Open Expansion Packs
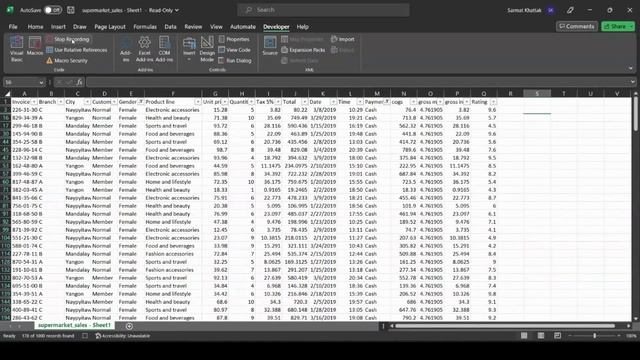640x360 pixels. [303, 50]
